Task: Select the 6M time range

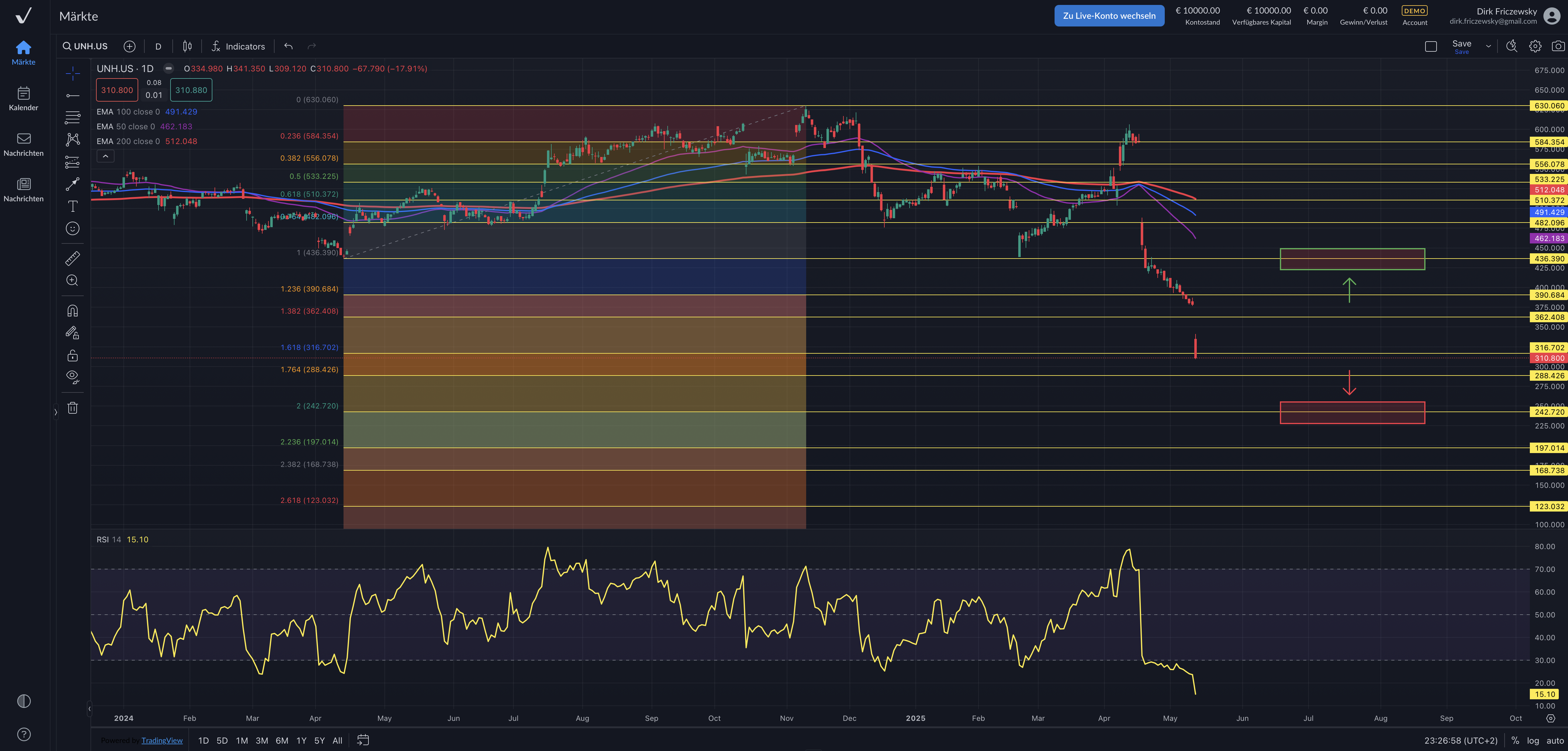Action: coord(282,741)
